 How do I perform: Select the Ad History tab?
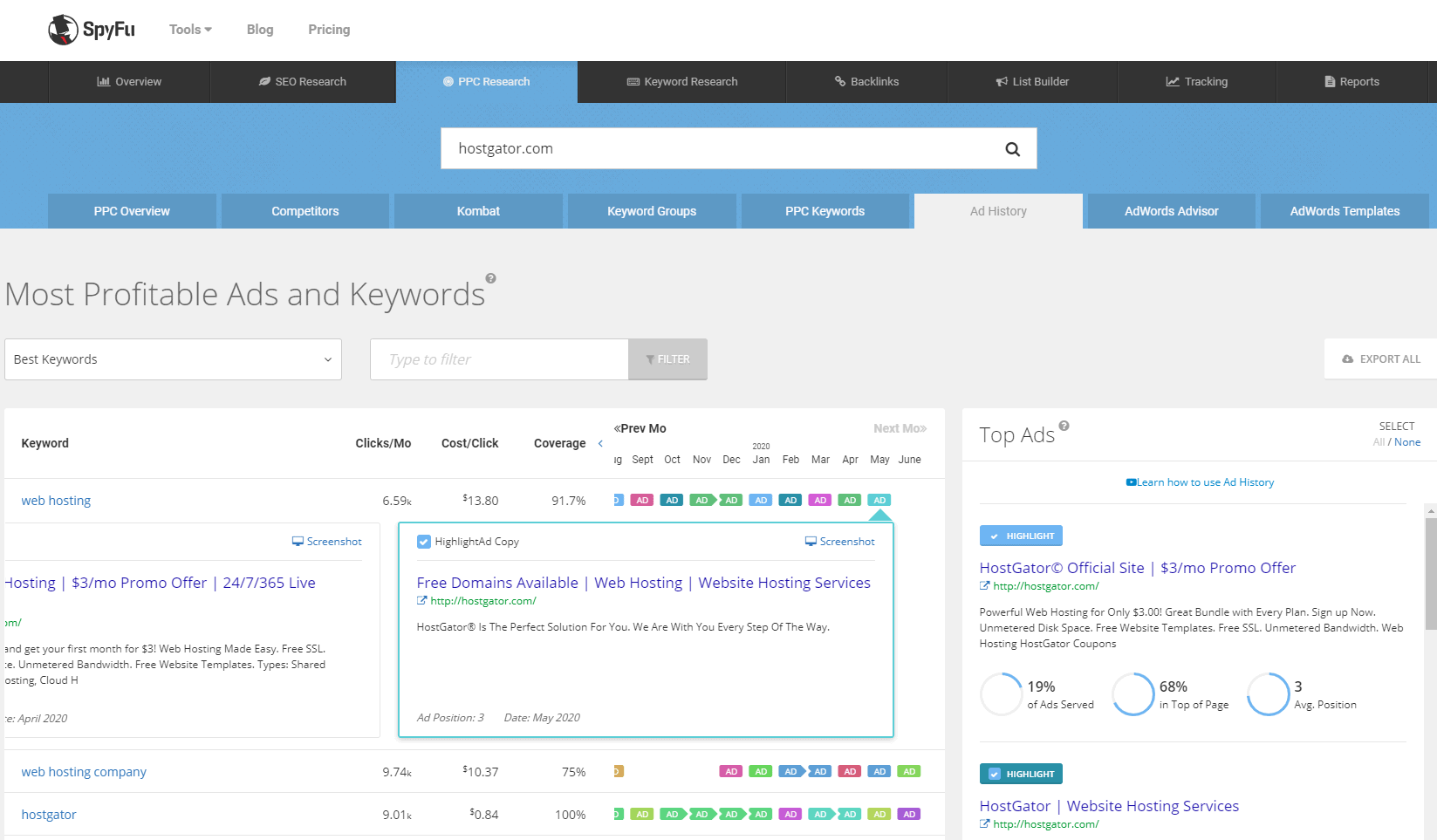click(998, 211)
